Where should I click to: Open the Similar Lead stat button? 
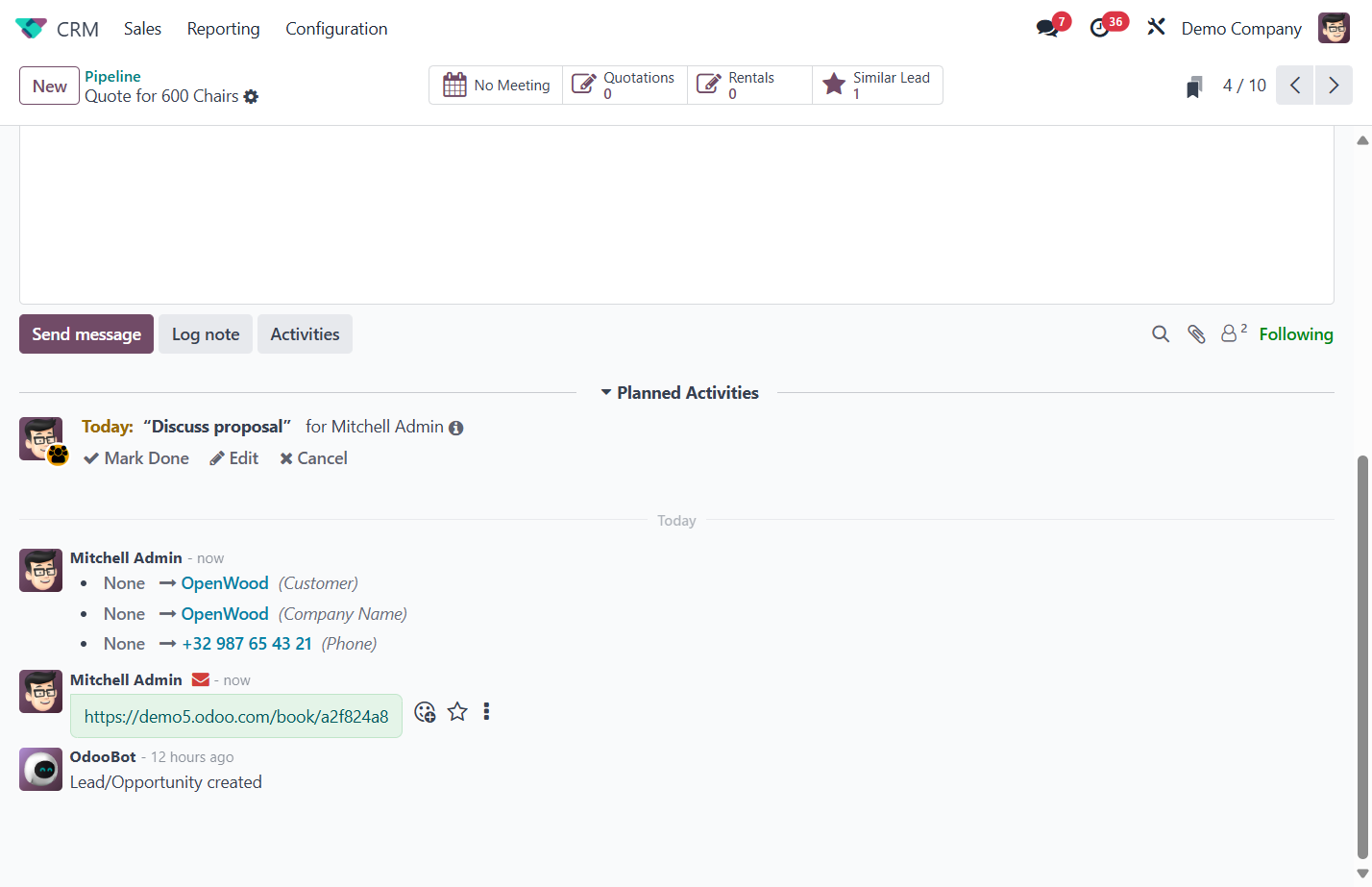(877, 85)
